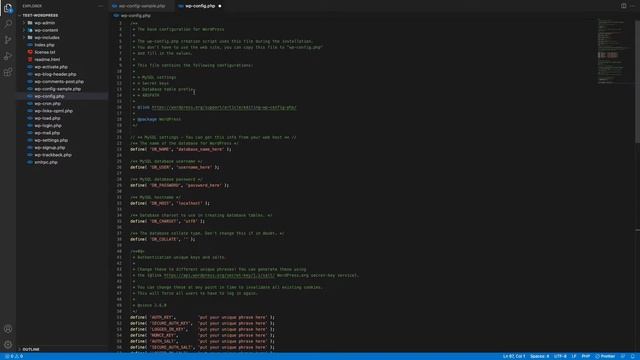The image size is (640, 360).
Task: Click the feedback icon in status bar
Action: coord(623,356)
